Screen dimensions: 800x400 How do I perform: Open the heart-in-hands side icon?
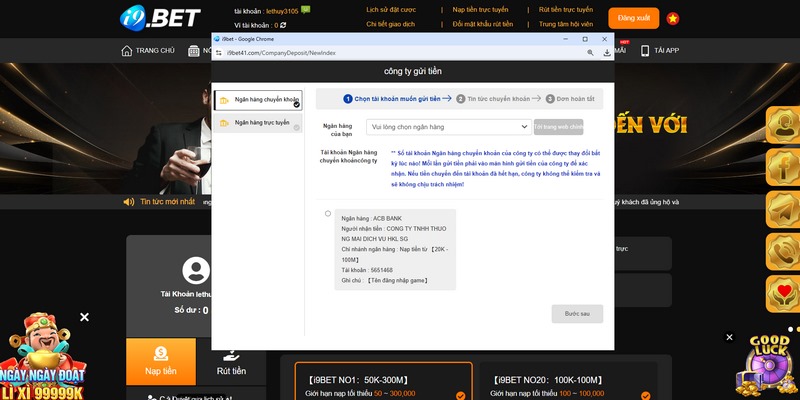(x=783, y=294)
